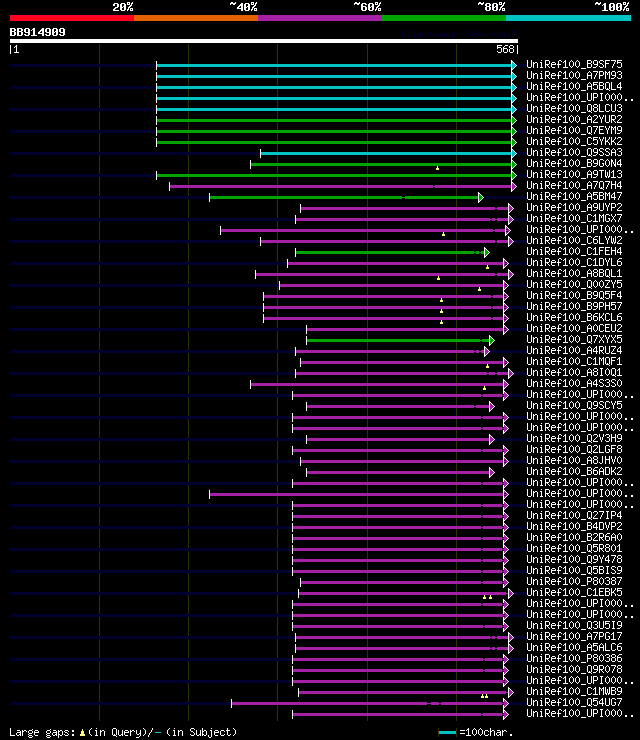Viewport: 640px width, 740px height.
Task: Select the UniRef100_Q7XYX5 label
Action: (574, 339)
